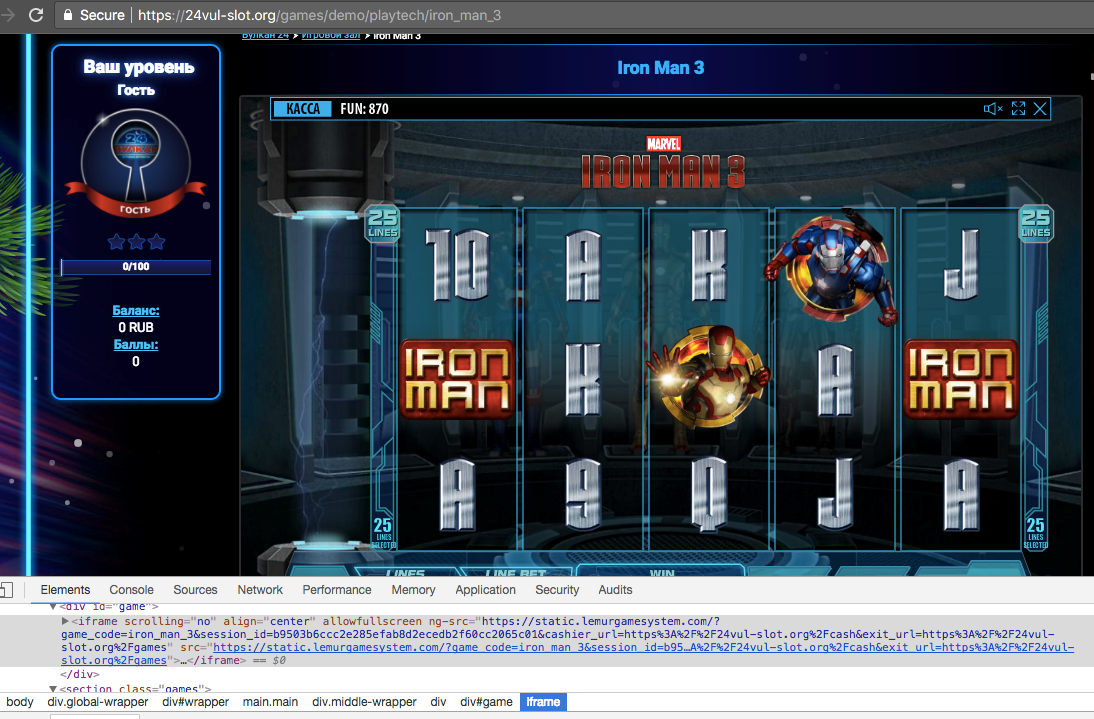The height and width of the screenshot is (719, 1094).
Task: Click the IRON MAN logo symbol on reel five
Action: coord(961,379)
